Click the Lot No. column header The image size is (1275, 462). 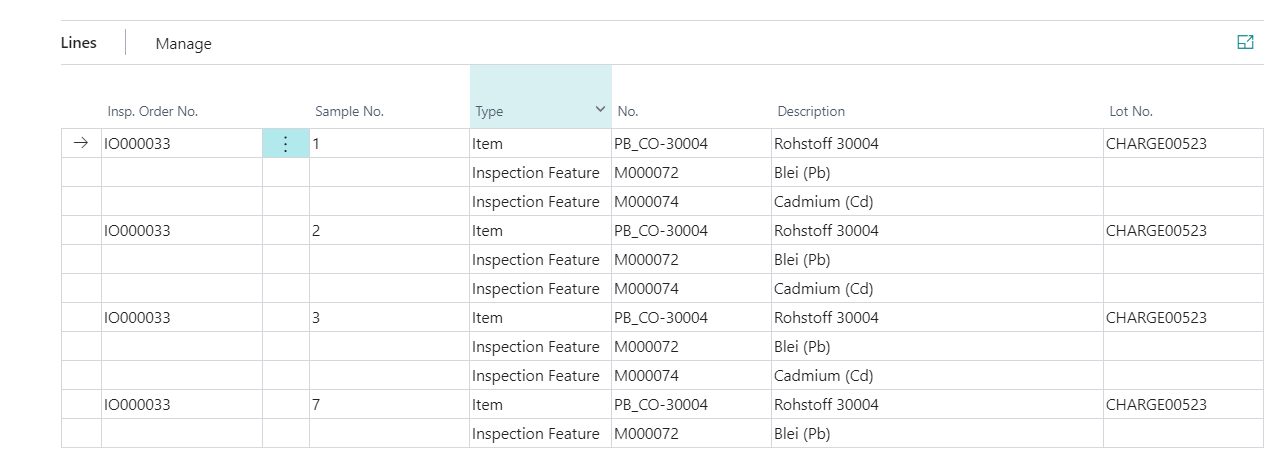click(1131, 111)
